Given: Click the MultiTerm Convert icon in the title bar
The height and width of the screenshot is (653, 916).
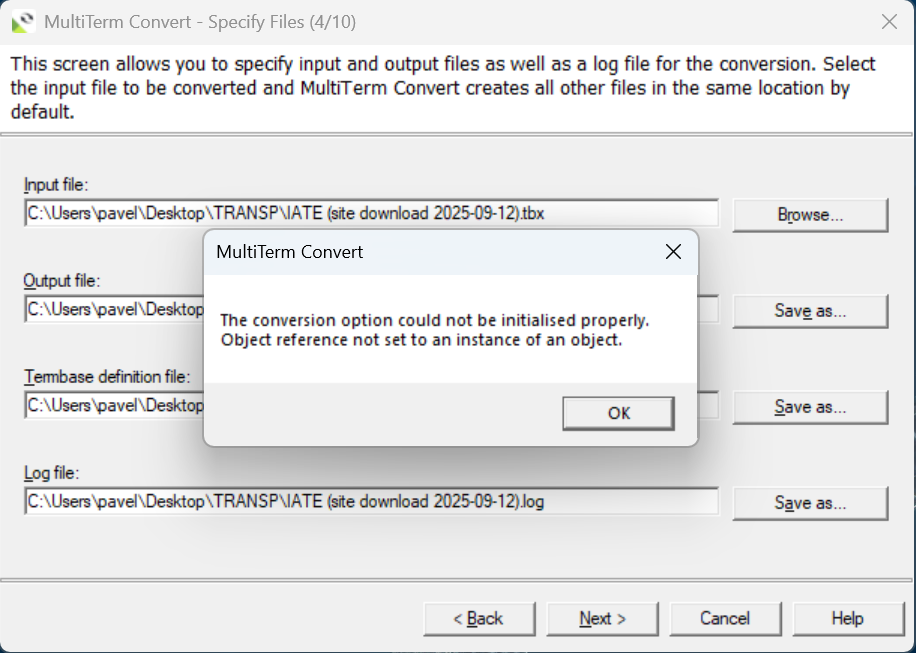Looking at the screenshot, I should [20, 20].
